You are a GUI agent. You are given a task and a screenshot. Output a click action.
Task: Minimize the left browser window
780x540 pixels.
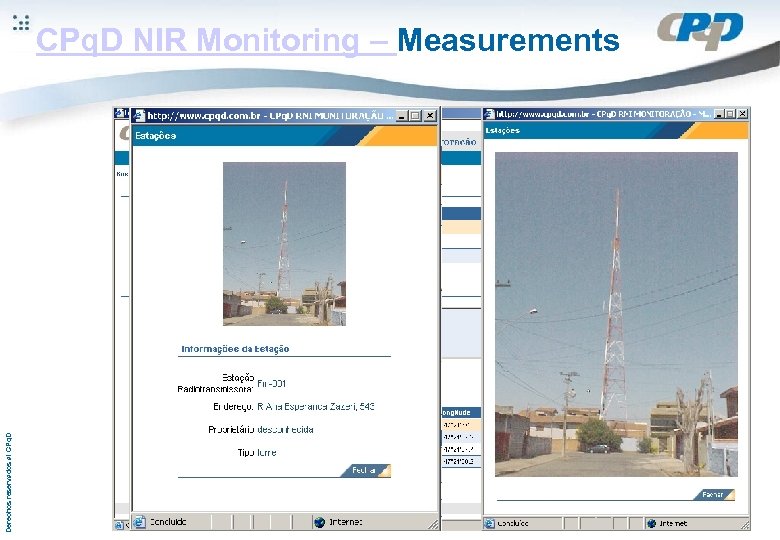pyautogui.click(x=402, y=116)
